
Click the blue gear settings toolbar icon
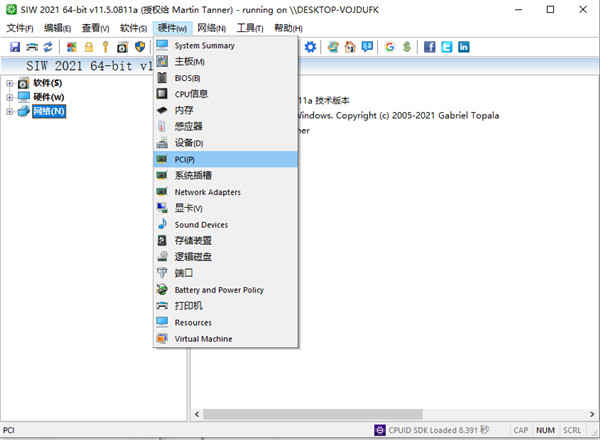(x=310, y=47)
